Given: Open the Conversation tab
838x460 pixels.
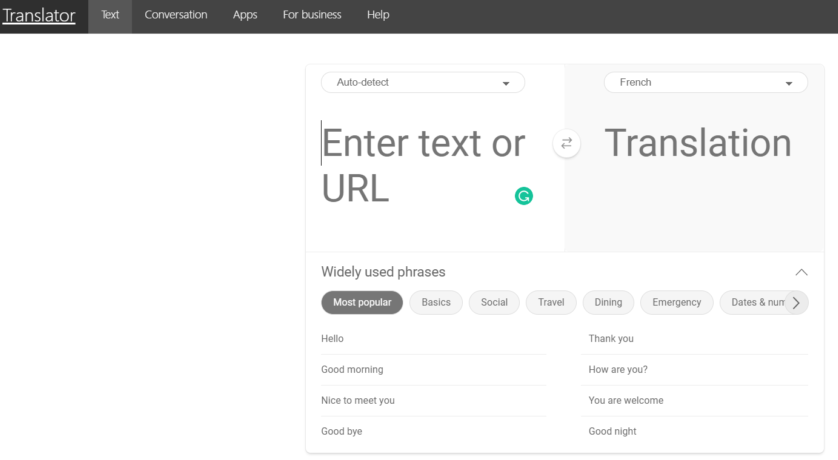Looking at the screenshot, I should point(176,15).
